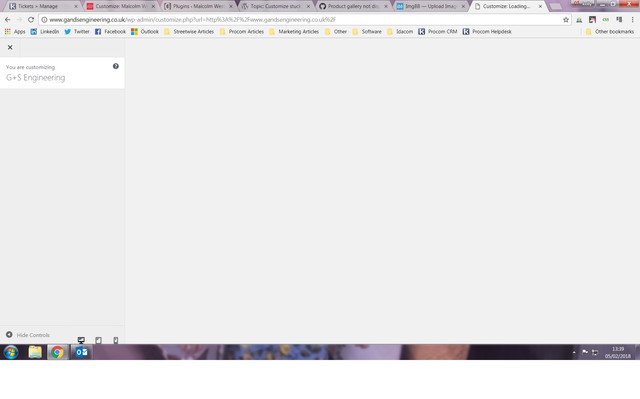The width and height of the screenshot is (640, 399).
Task: Open the Customizer help question mark icon
Action: coord(116,66)
